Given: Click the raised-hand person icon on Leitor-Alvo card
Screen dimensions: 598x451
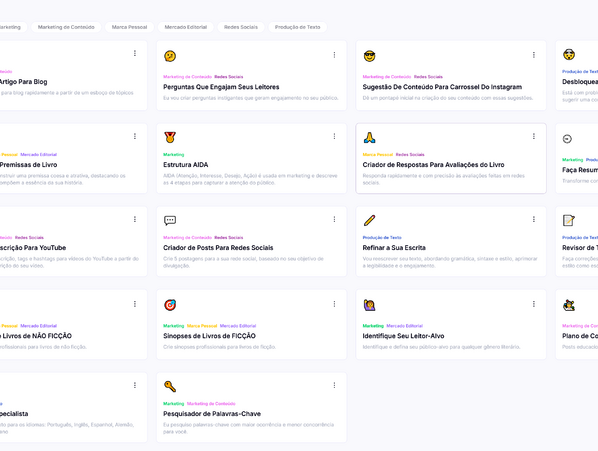Looking at the screenshot, I should pos(369,305).
